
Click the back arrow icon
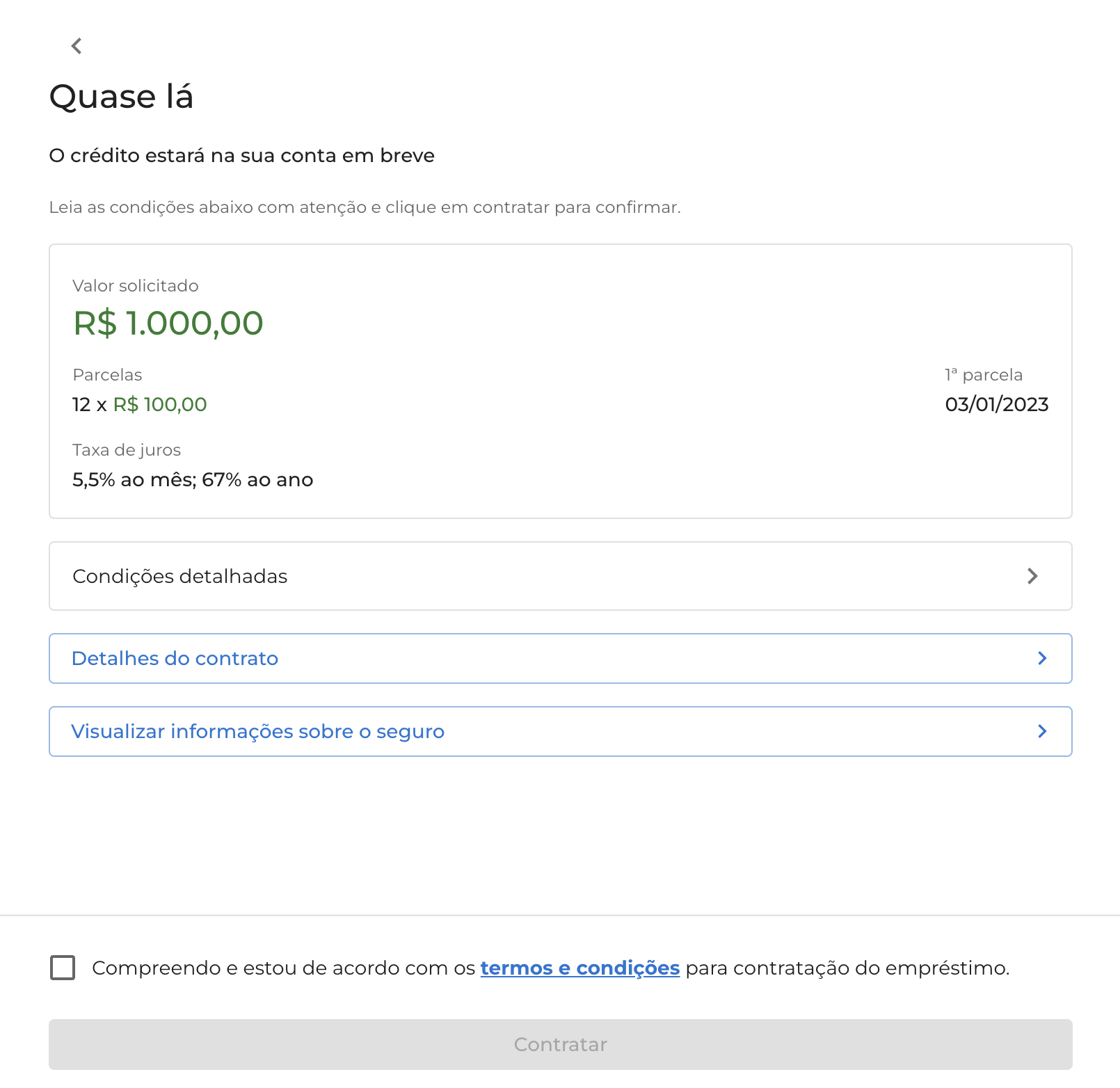pyautogui.click(x=77, y=46)
